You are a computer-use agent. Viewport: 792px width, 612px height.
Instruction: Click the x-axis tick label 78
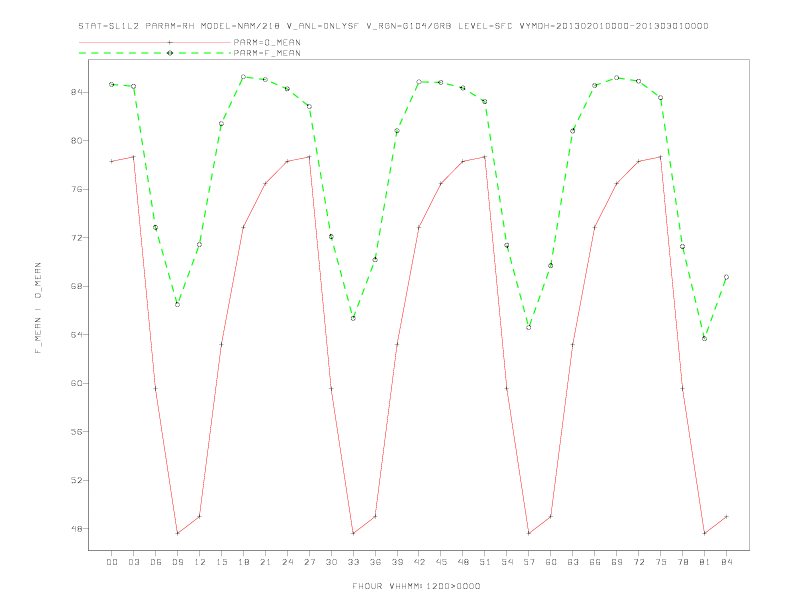(683, 562)
